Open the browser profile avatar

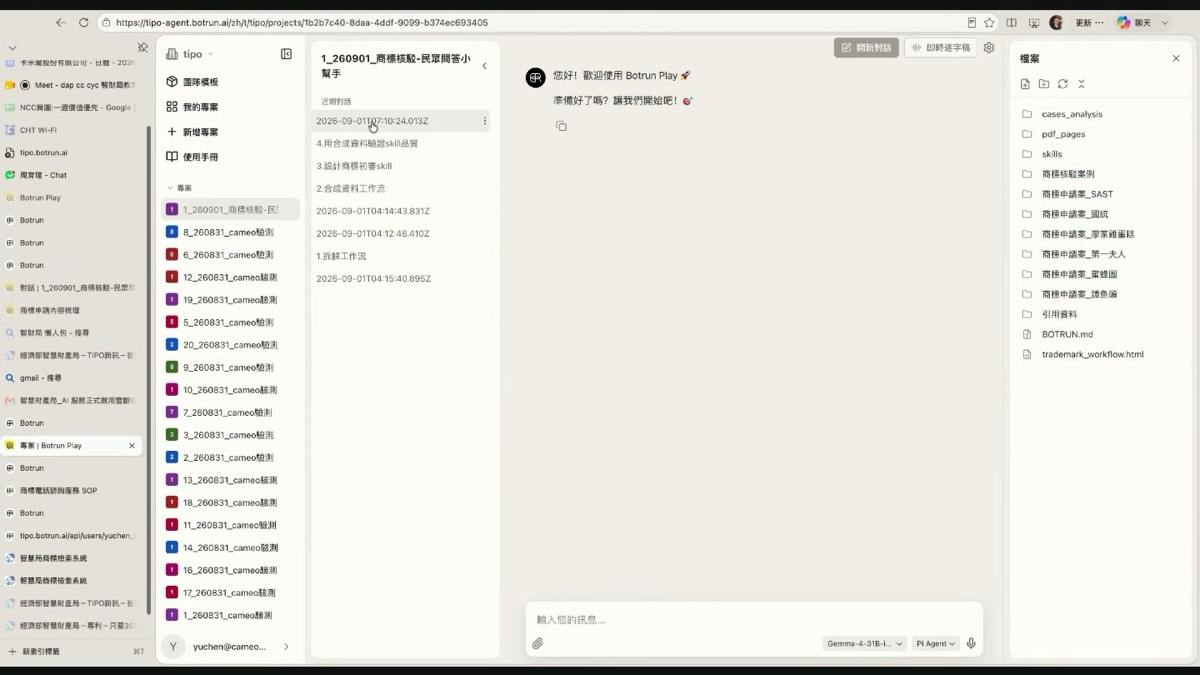tap(1056, 22)
